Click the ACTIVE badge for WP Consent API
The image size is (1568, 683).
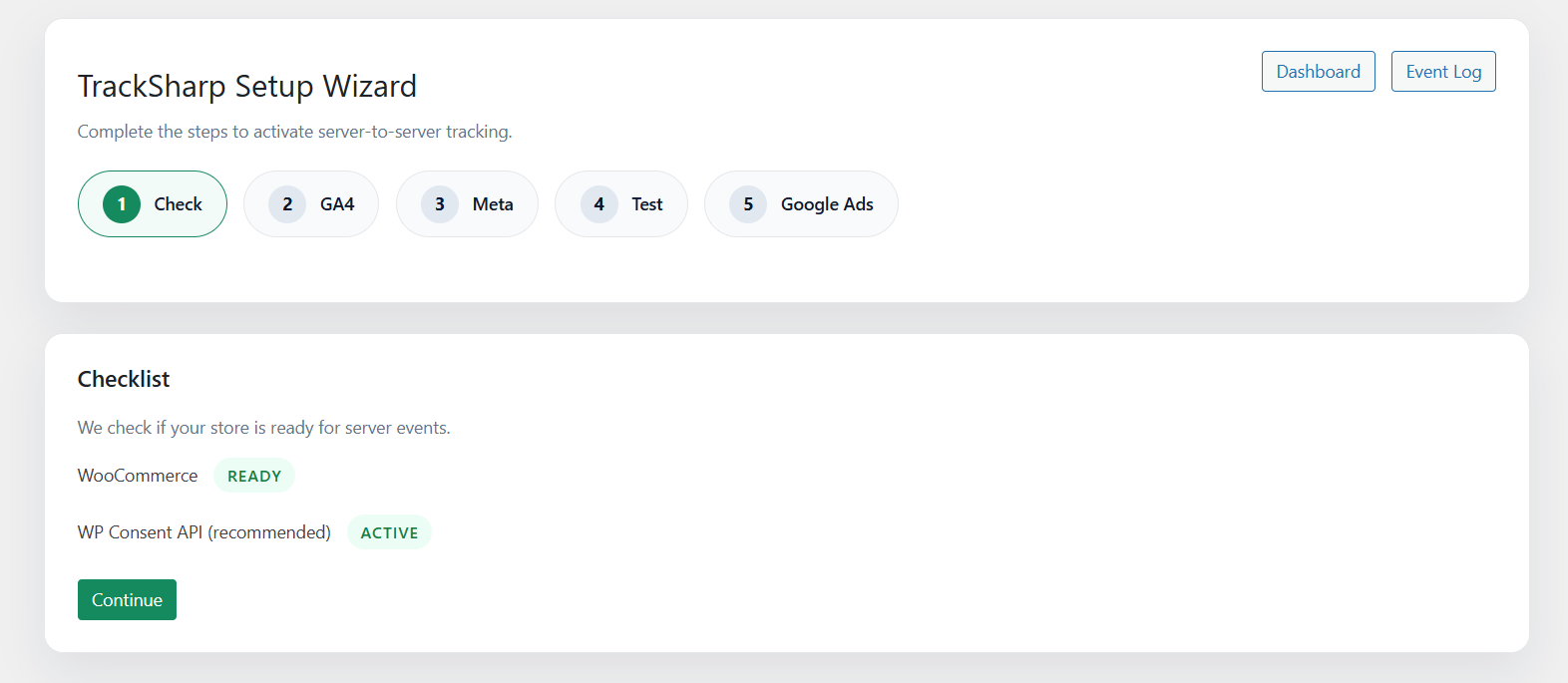click(389, 531)
